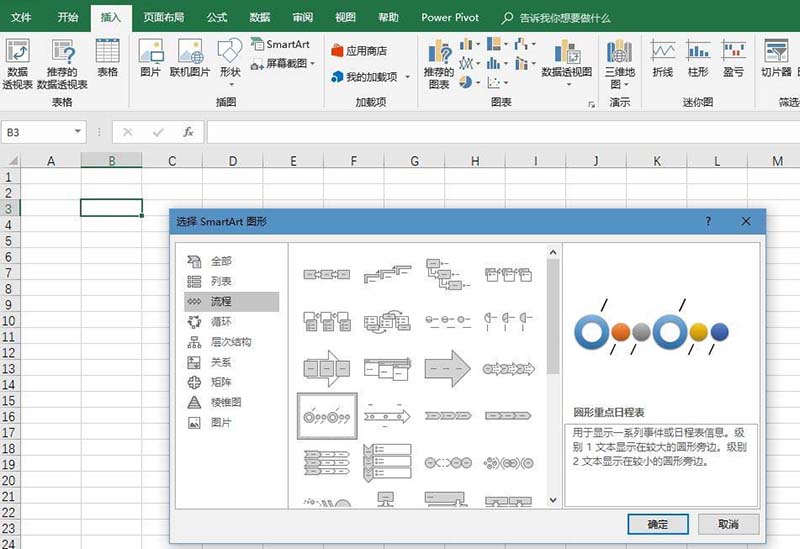Open the 视图 ribbon tab

coord(345,17)
